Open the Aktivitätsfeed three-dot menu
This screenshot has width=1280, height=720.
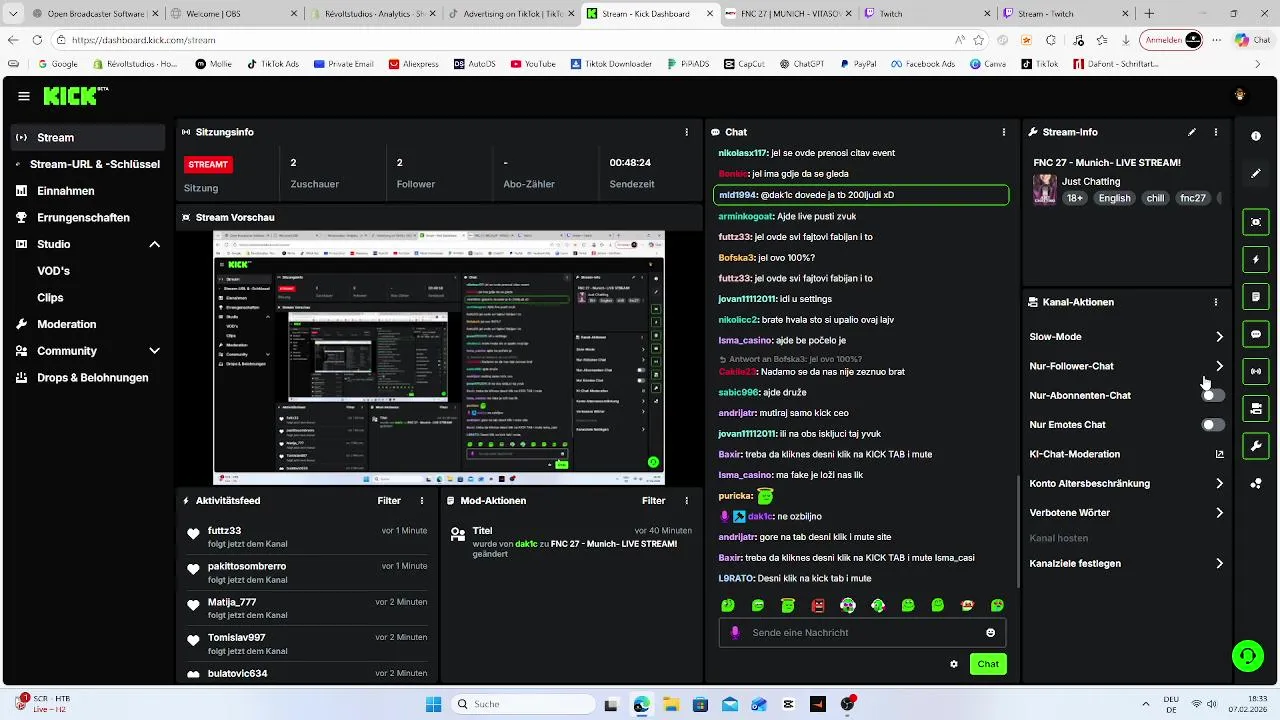[x=422, y=501]
